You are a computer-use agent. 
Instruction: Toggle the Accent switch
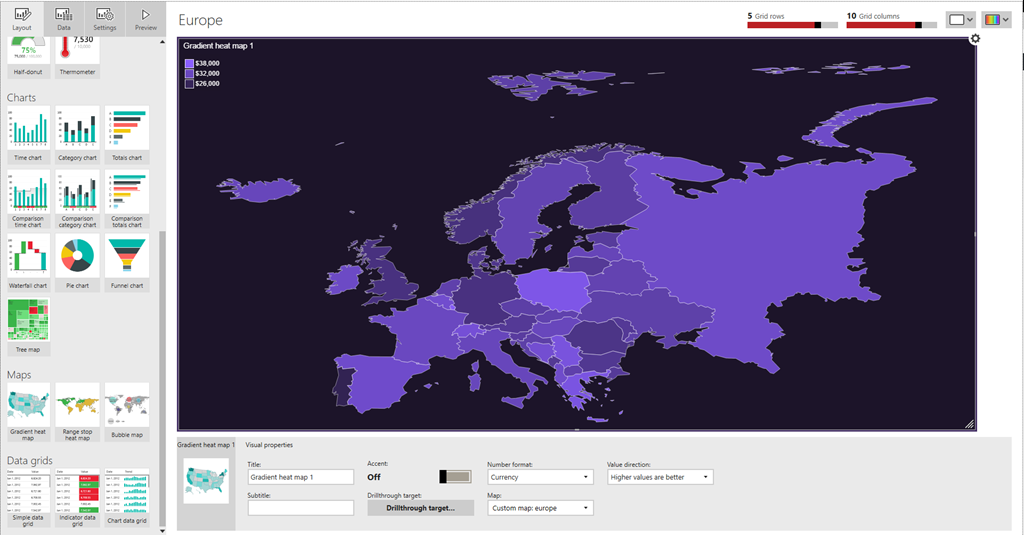[455, 477]
